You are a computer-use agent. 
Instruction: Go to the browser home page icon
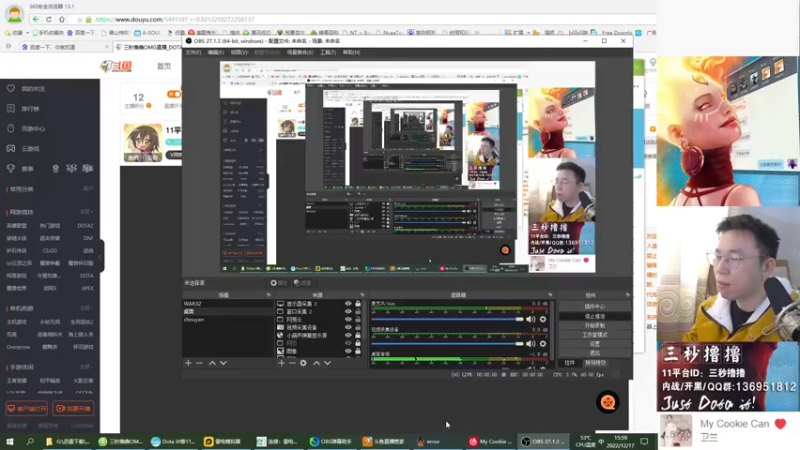[62, 19]
